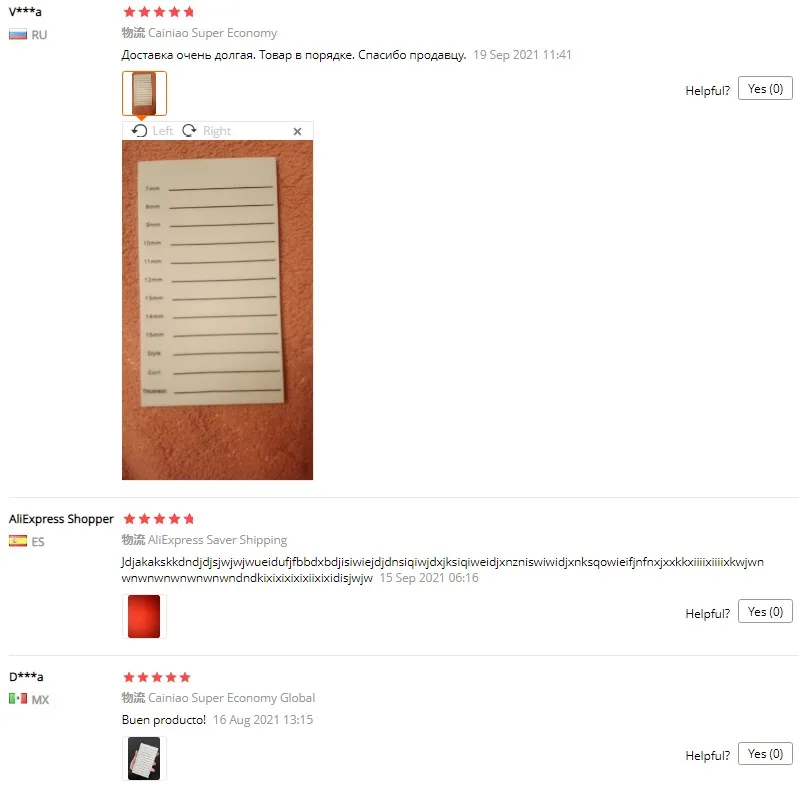Click the AliExpress Saver Shipping label
The height and width of the screenshot is (787, 799).
[218, 540]
